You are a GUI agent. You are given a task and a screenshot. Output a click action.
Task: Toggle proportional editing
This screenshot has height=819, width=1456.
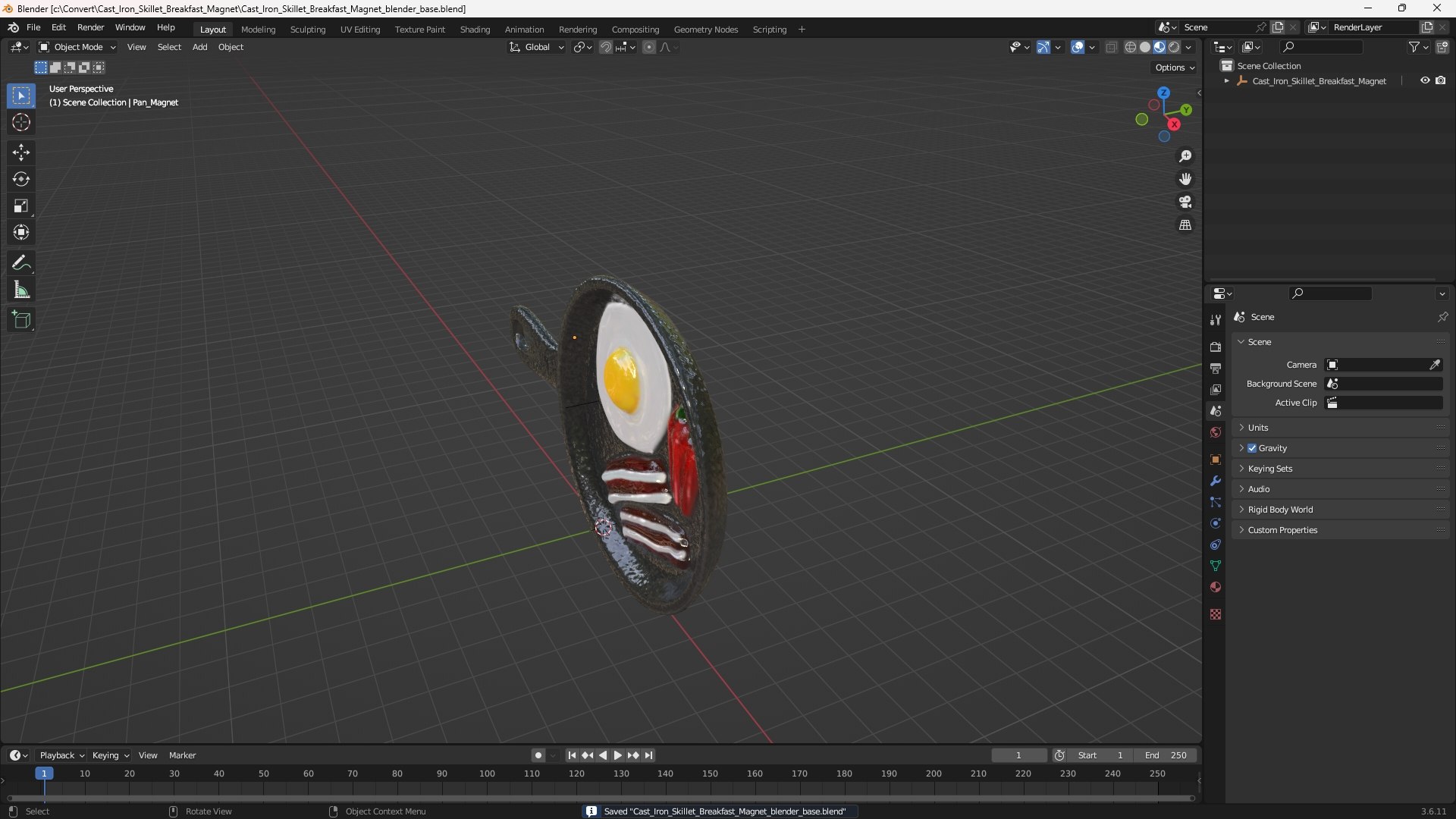coord(649,47)
